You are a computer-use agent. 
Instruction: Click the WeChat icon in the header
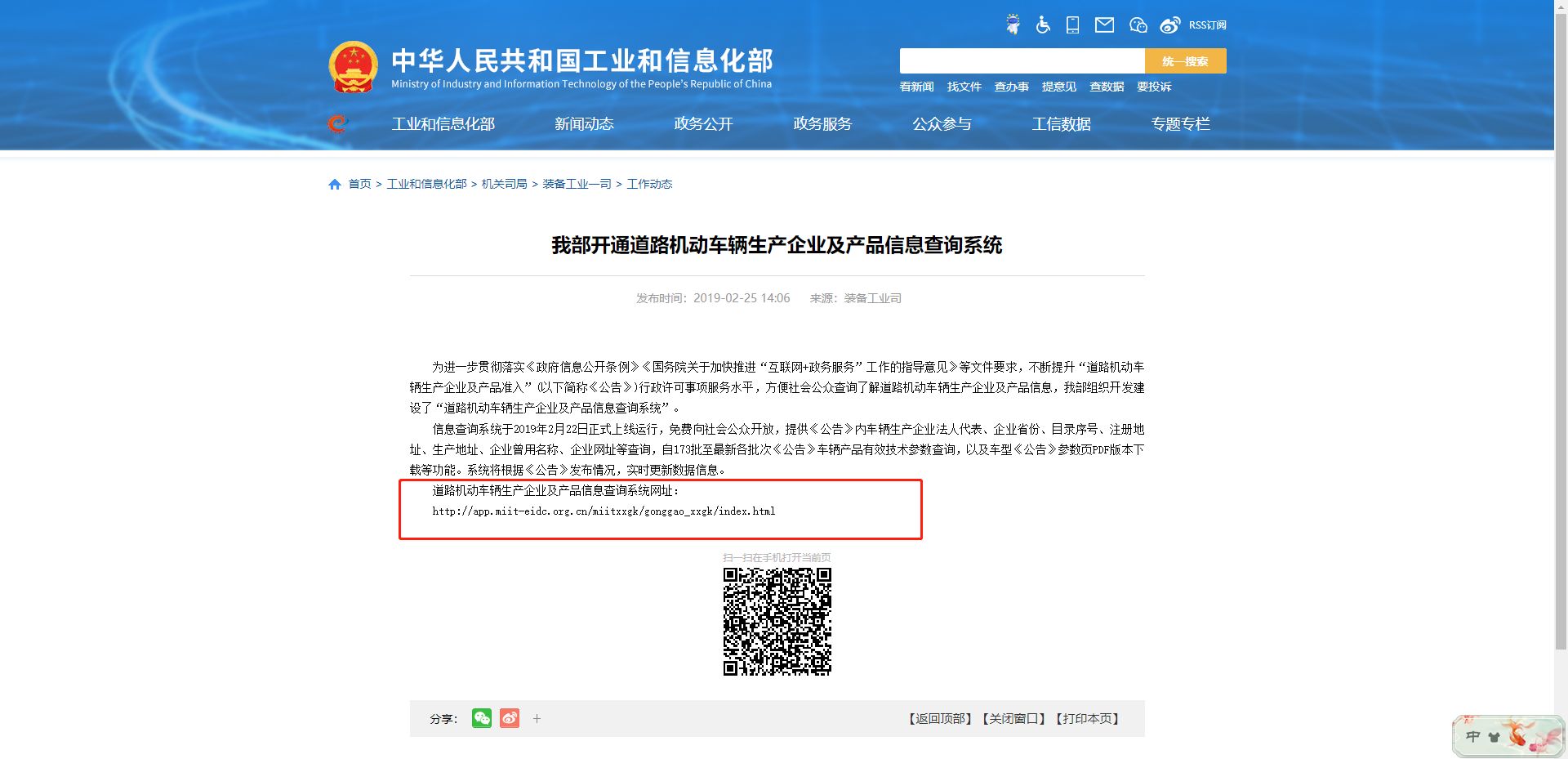(1137, 25)
